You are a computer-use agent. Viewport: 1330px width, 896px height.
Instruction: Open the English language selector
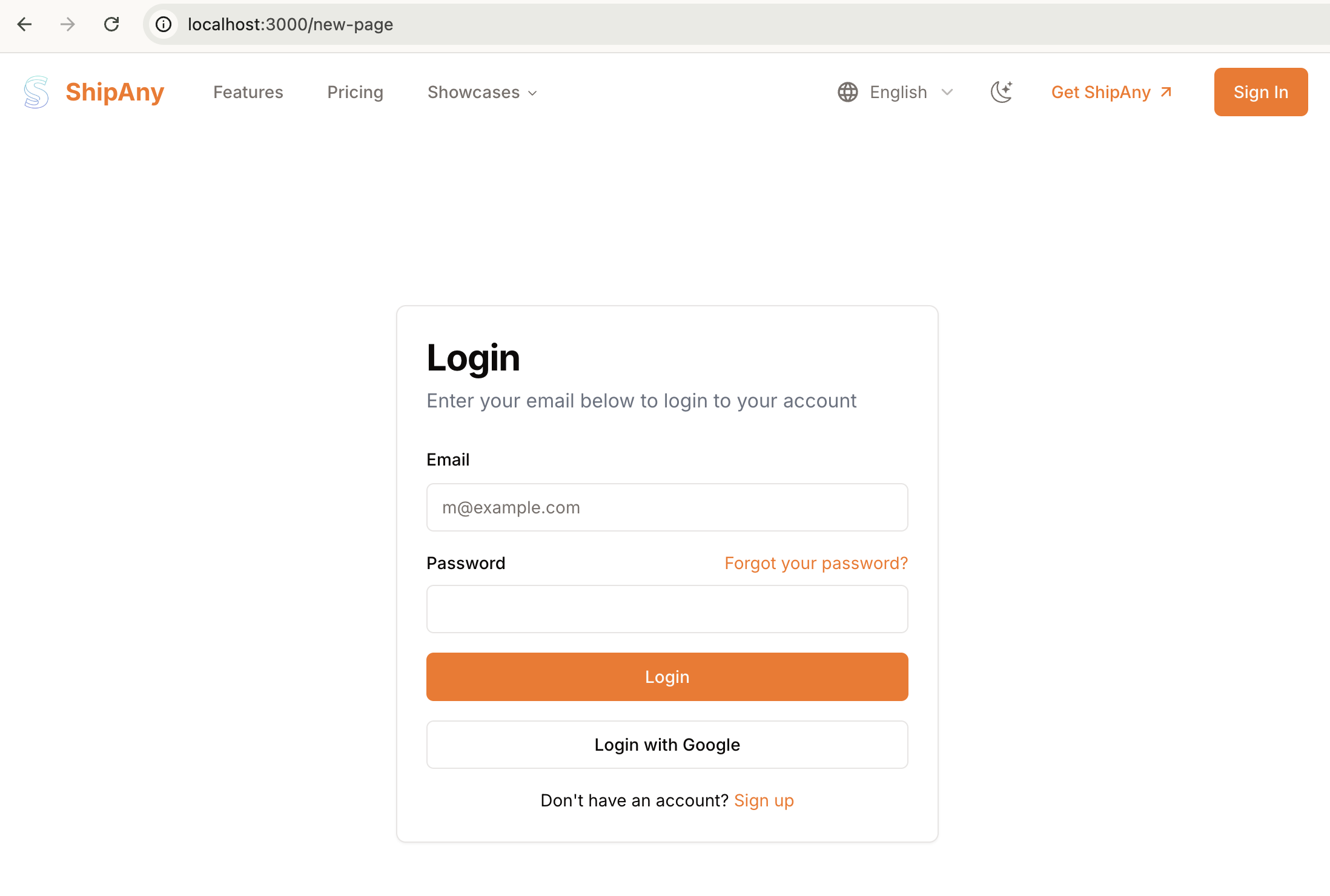(x=898, y=92)
